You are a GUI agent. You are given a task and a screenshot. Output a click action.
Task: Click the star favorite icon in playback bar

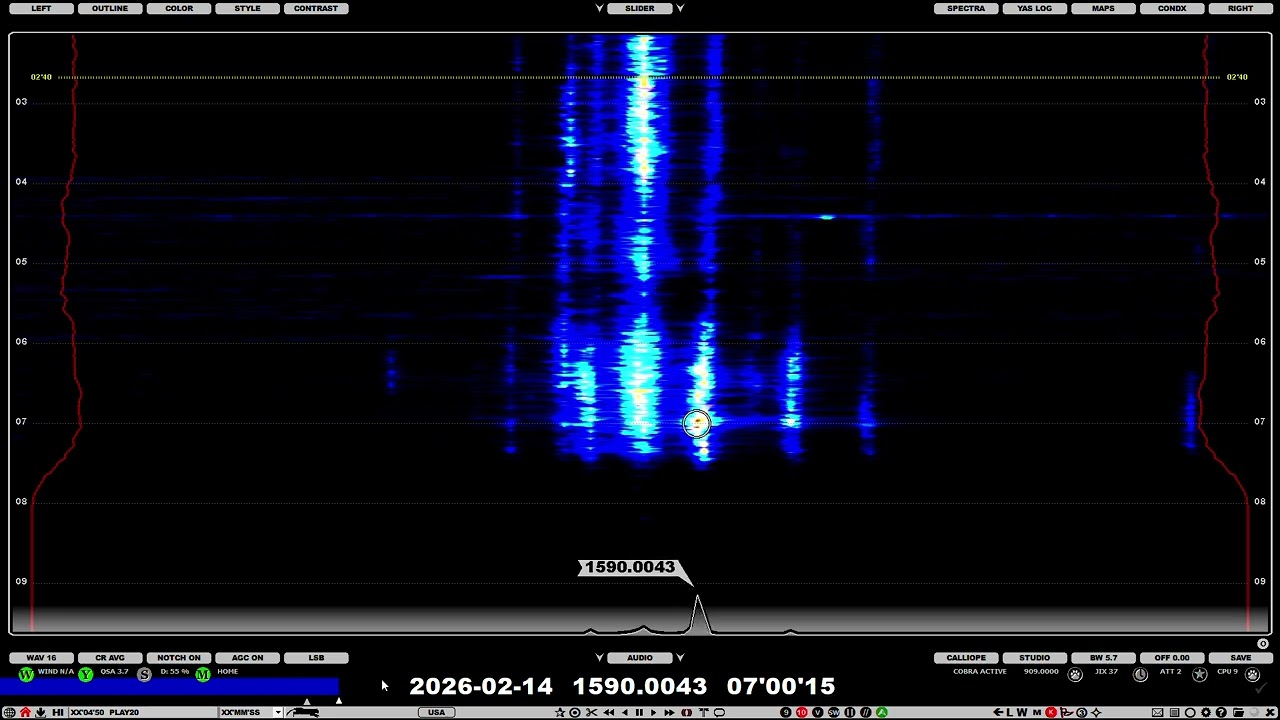pos(560,713)
